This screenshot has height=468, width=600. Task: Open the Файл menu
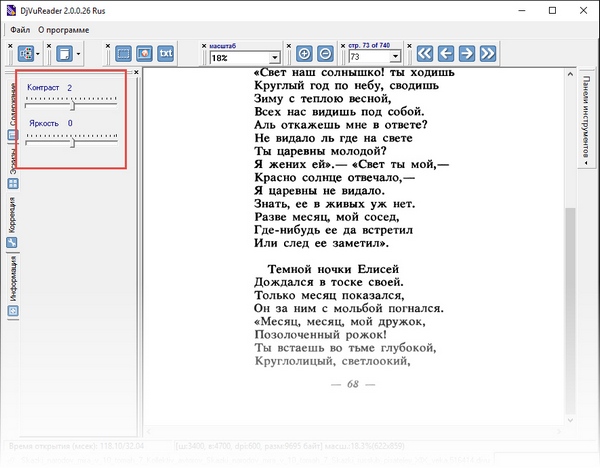(x=20, y=30)
